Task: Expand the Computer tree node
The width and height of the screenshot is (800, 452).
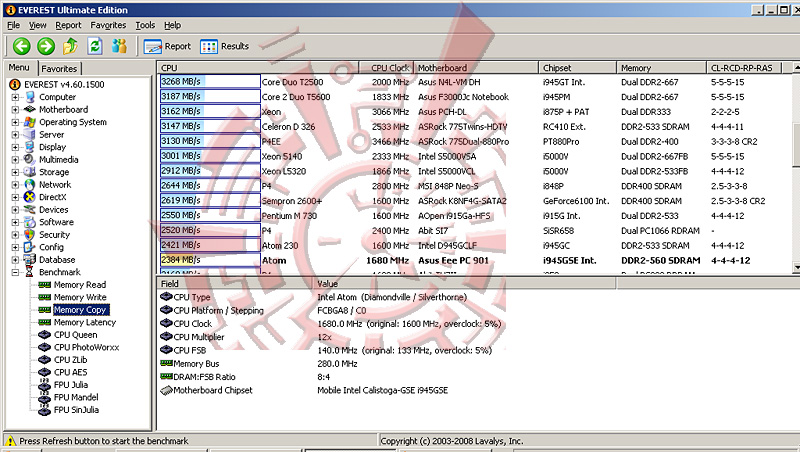Action: click(15, 97)
